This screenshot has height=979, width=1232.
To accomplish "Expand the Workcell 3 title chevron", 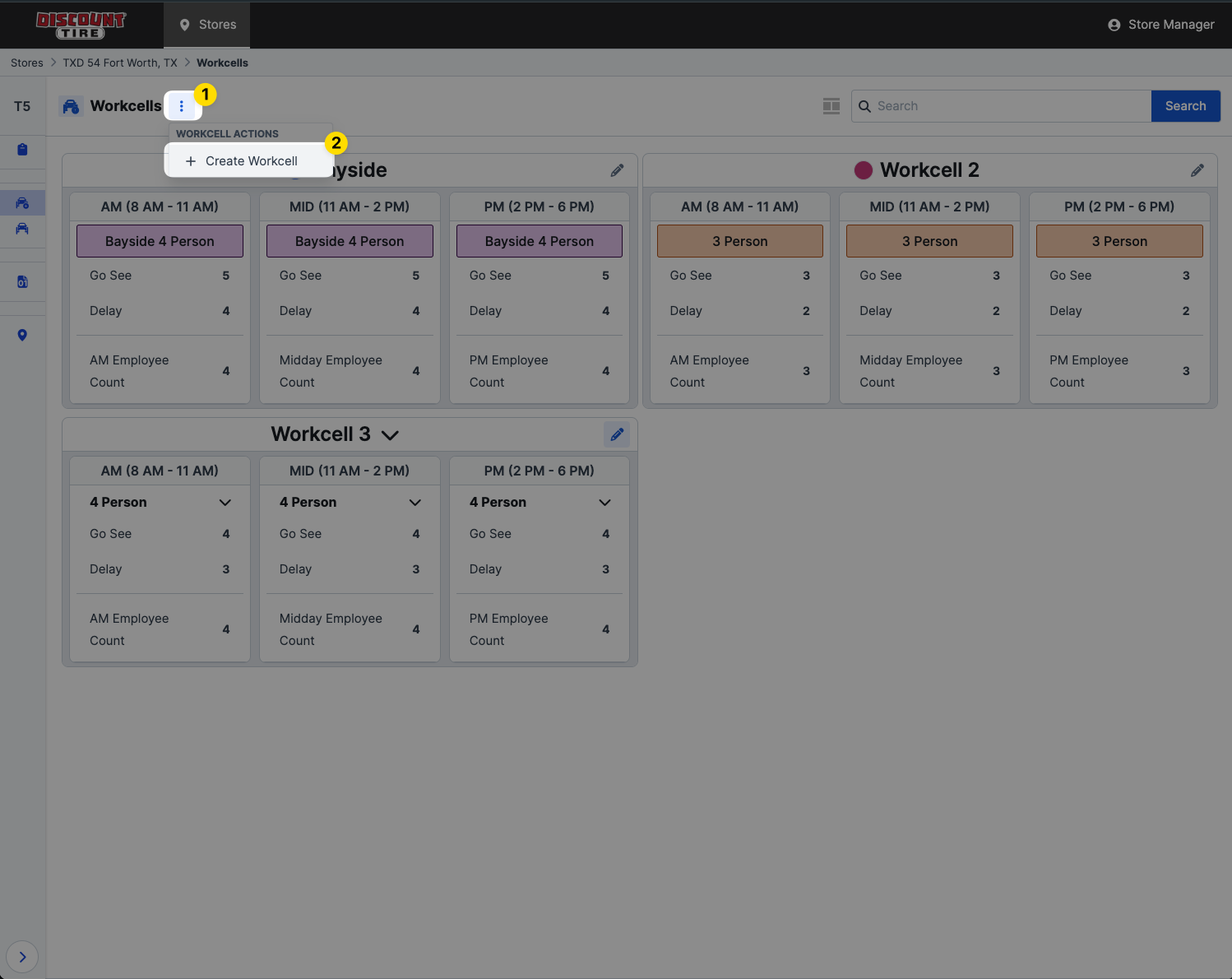I will [391, 435].
